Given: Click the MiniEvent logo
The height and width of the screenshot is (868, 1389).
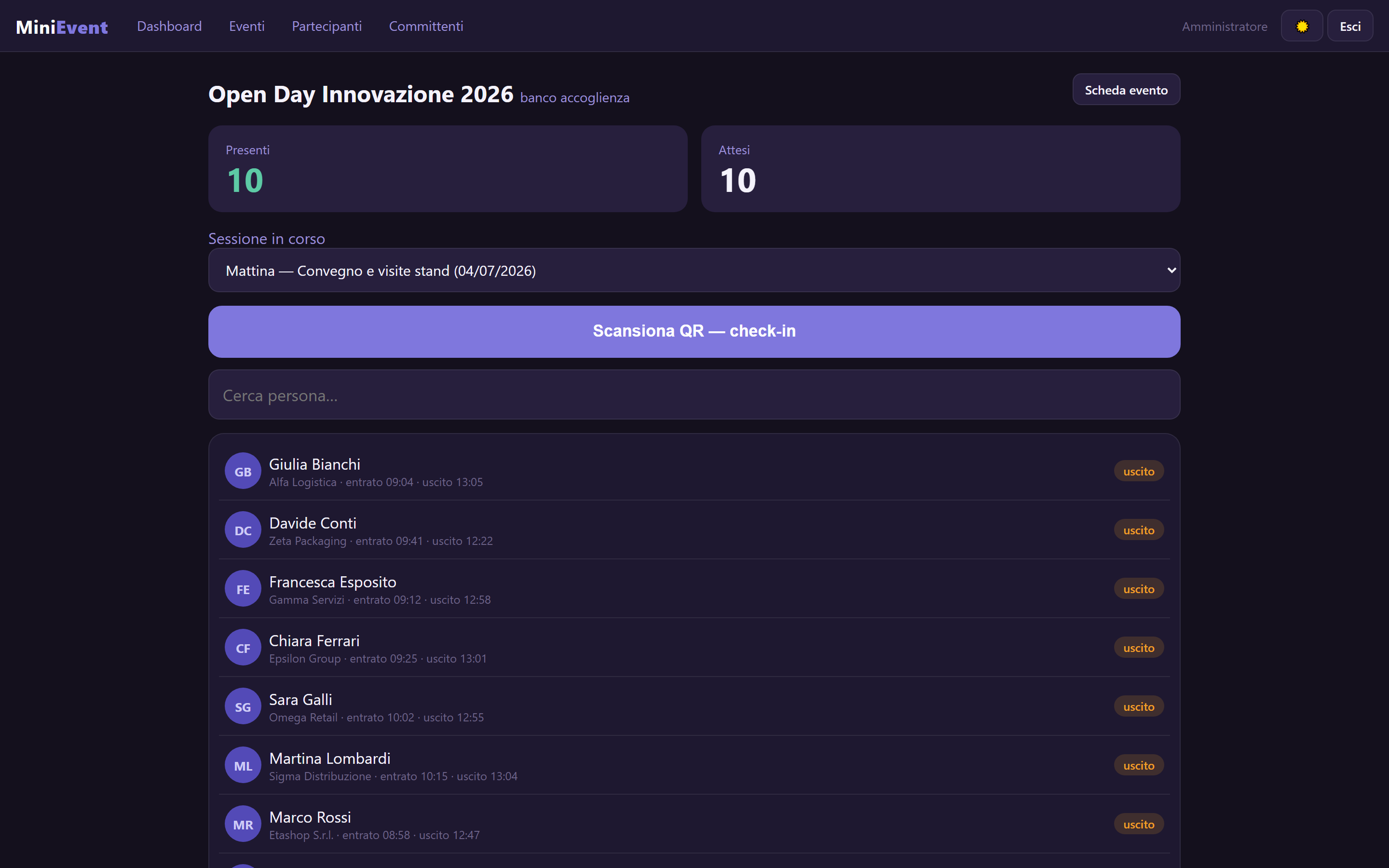Looking at the screenshot, I should tap(62, 27).
